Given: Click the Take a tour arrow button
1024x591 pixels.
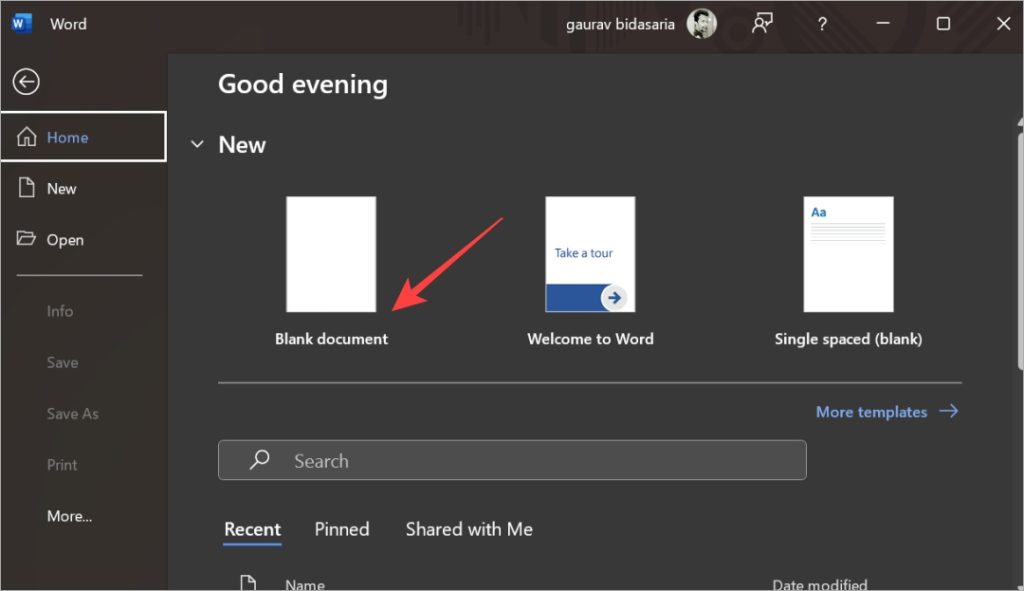Looking at the screenshot, I should (x=614, y=298).
